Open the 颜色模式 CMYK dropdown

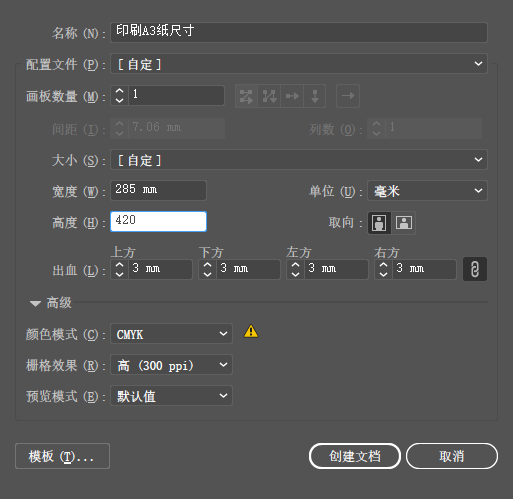point(171,334)
